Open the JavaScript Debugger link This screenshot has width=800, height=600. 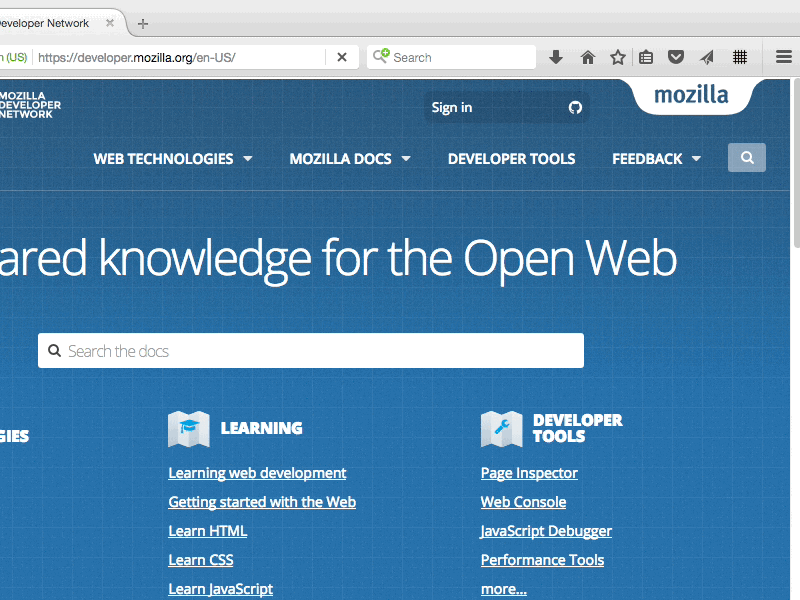pos(546,531)
